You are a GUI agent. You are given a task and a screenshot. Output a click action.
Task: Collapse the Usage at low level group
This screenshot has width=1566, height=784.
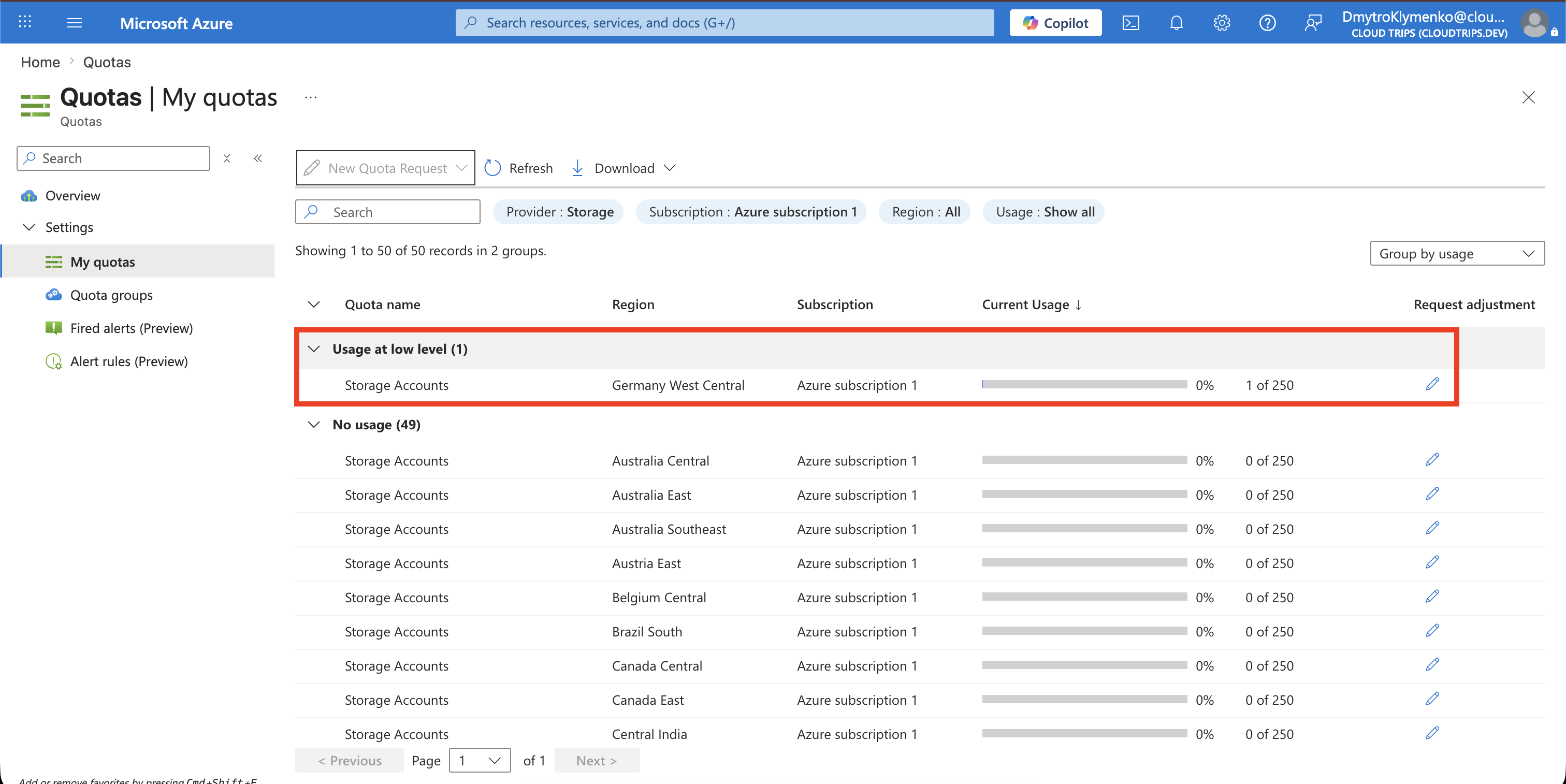[314, 349]
